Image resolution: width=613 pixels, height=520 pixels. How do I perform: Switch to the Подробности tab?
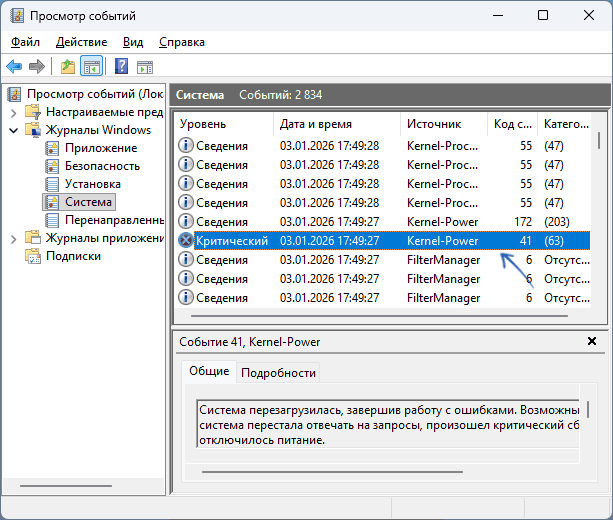[x=278, y=372]
